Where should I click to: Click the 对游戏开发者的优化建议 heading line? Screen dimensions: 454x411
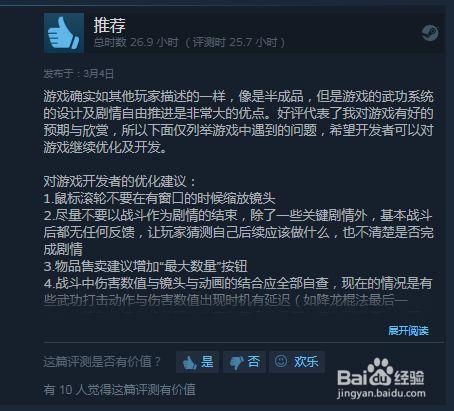click(x=120, y=182)
